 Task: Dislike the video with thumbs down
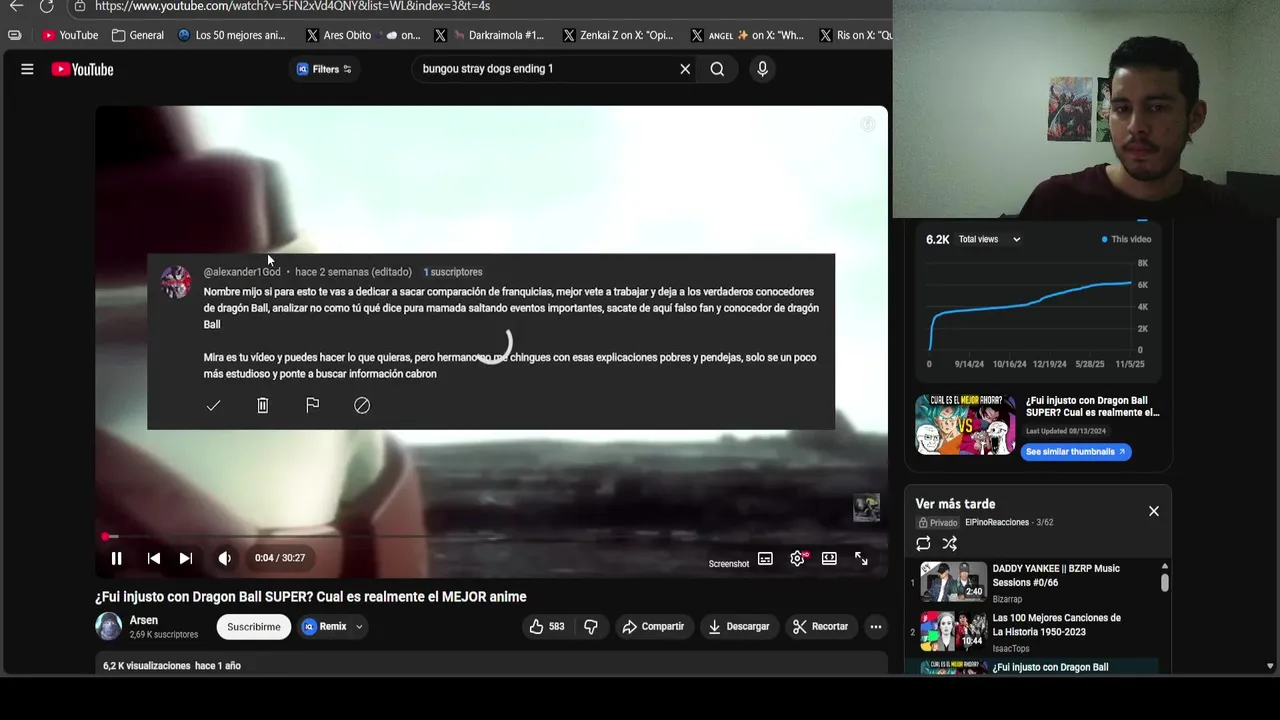pyautogui.click(x=591, y=627)
